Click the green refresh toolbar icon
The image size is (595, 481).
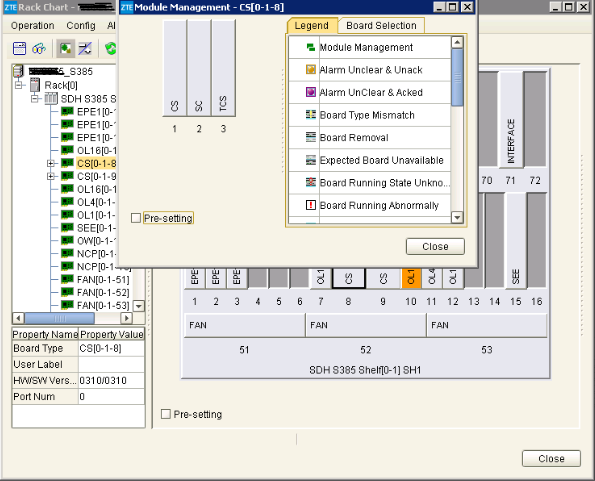coord(111,49)
